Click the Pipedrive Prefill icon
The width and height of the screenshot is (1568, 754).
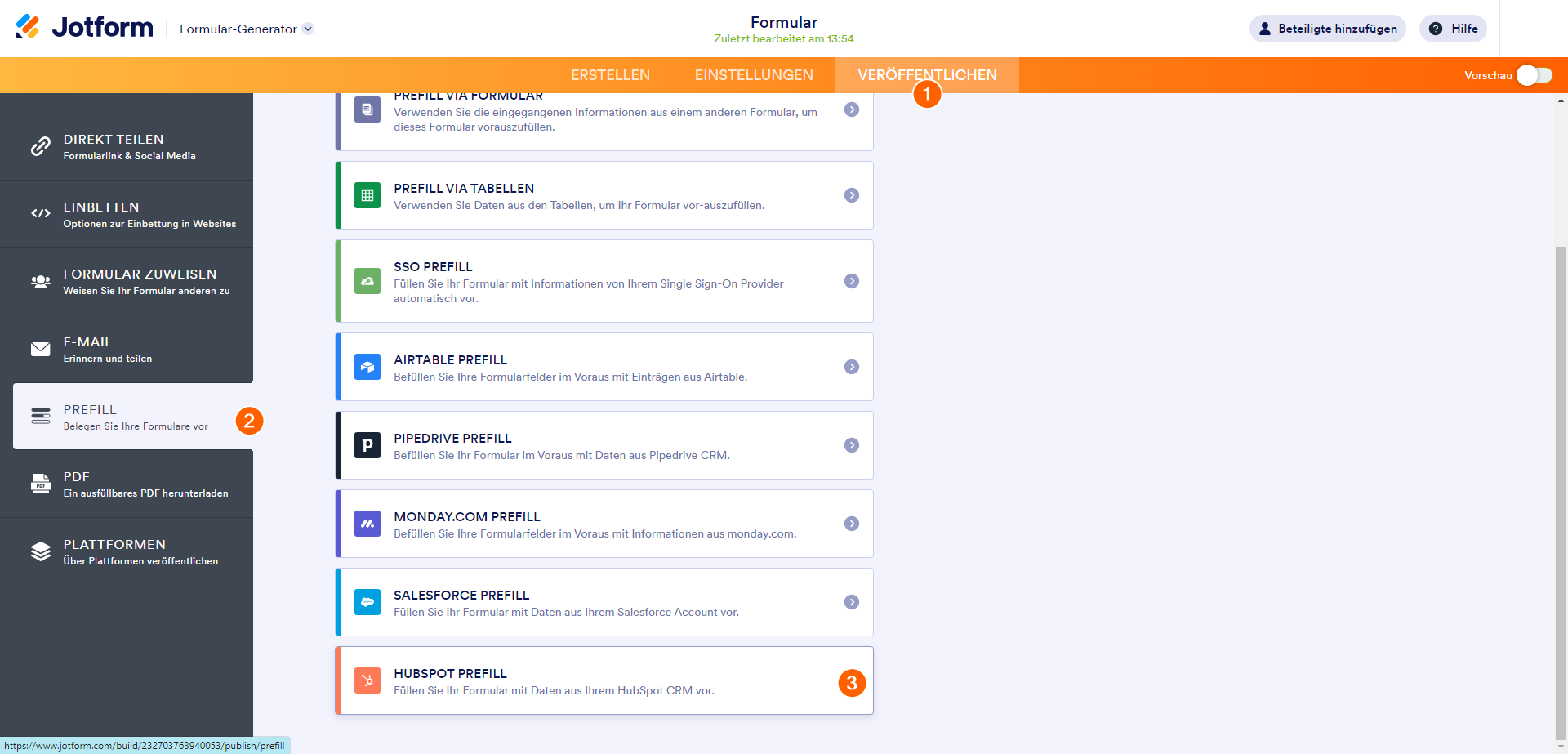(367, 445)
